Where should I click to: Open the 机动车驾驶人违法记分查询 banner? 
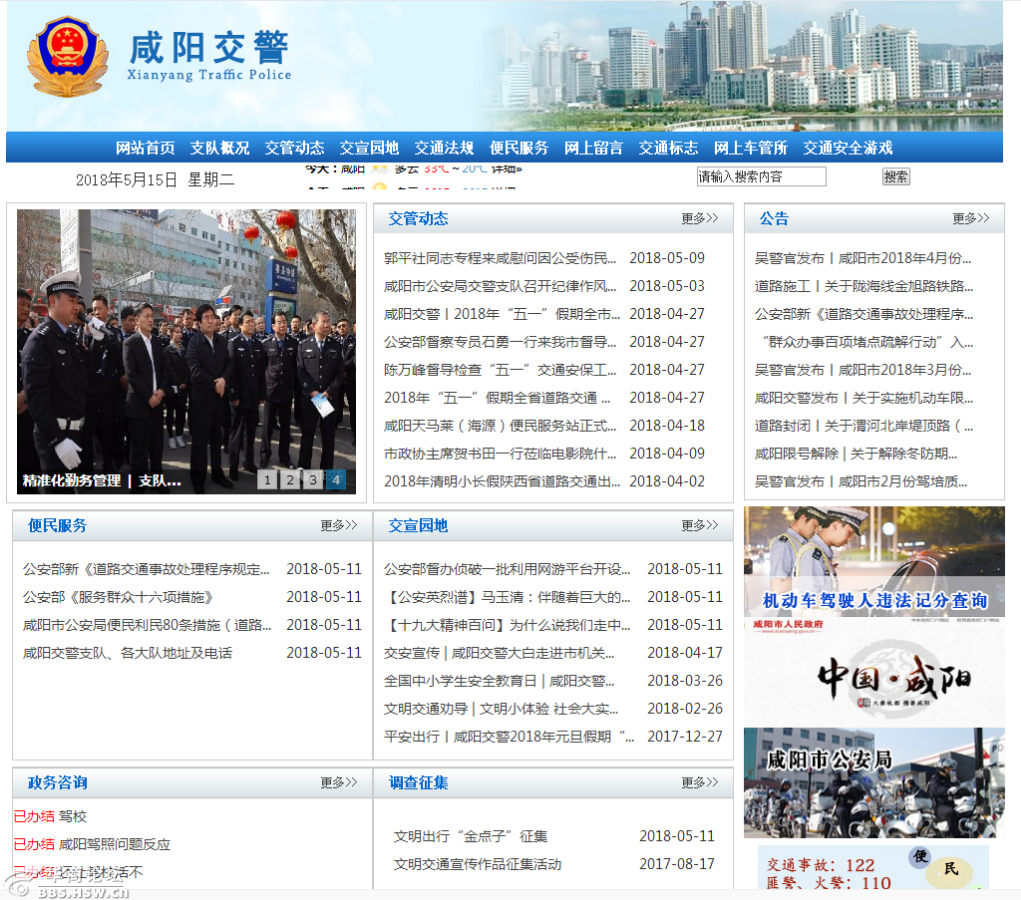pos(874,561)
